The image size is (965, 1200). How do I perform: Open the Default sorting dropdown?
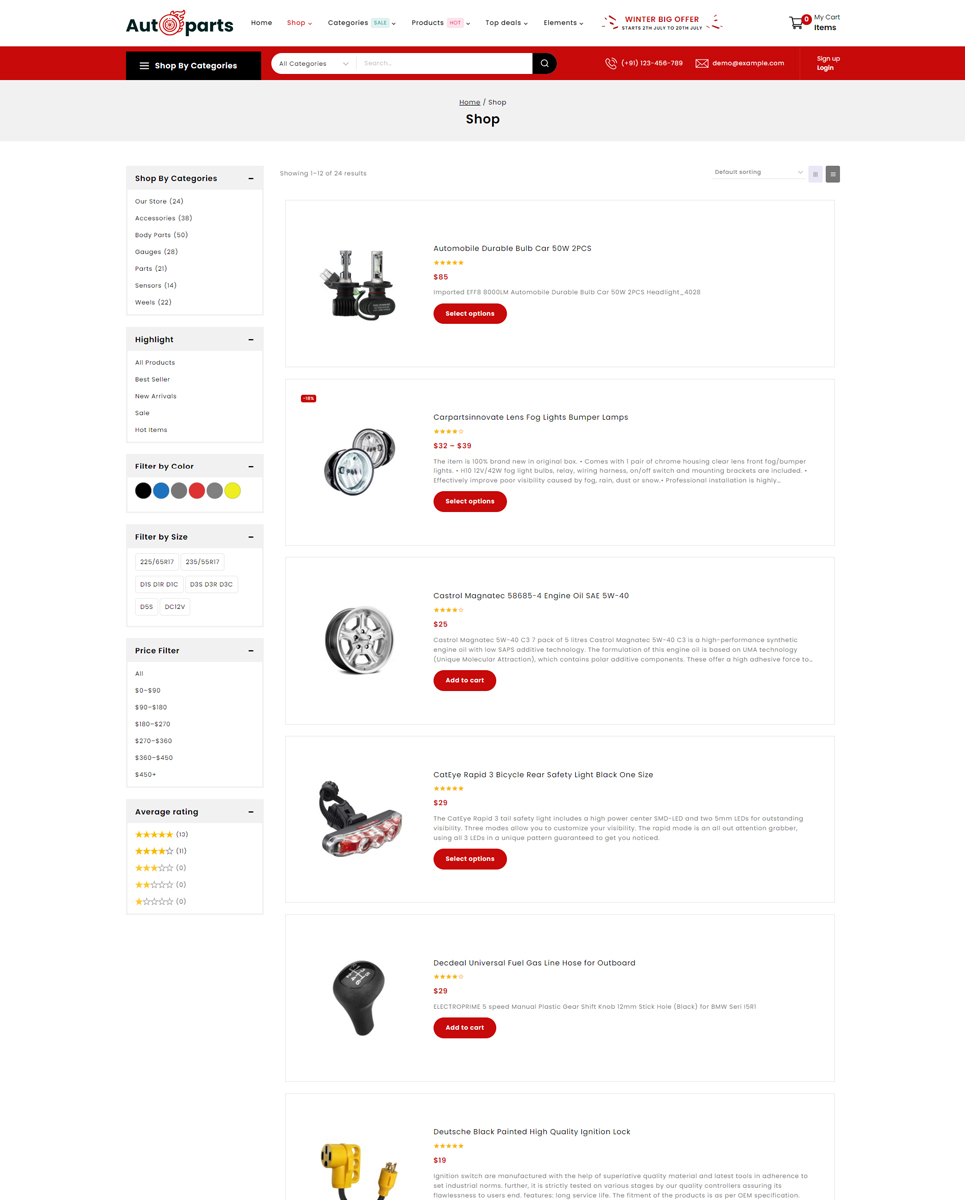tap(758, 172)
